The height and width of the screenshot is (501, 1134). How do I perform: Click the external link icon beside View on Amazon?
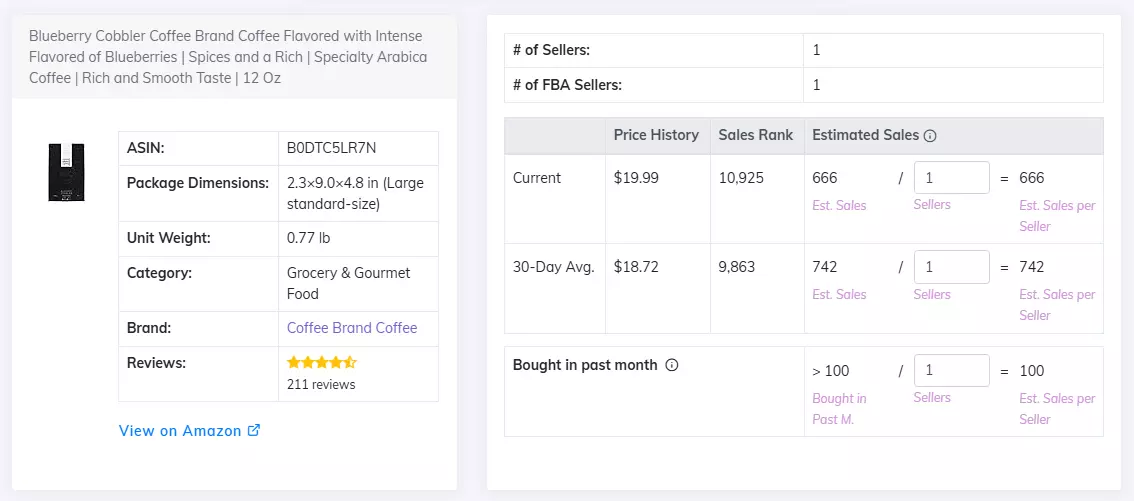tap(254, 430)
